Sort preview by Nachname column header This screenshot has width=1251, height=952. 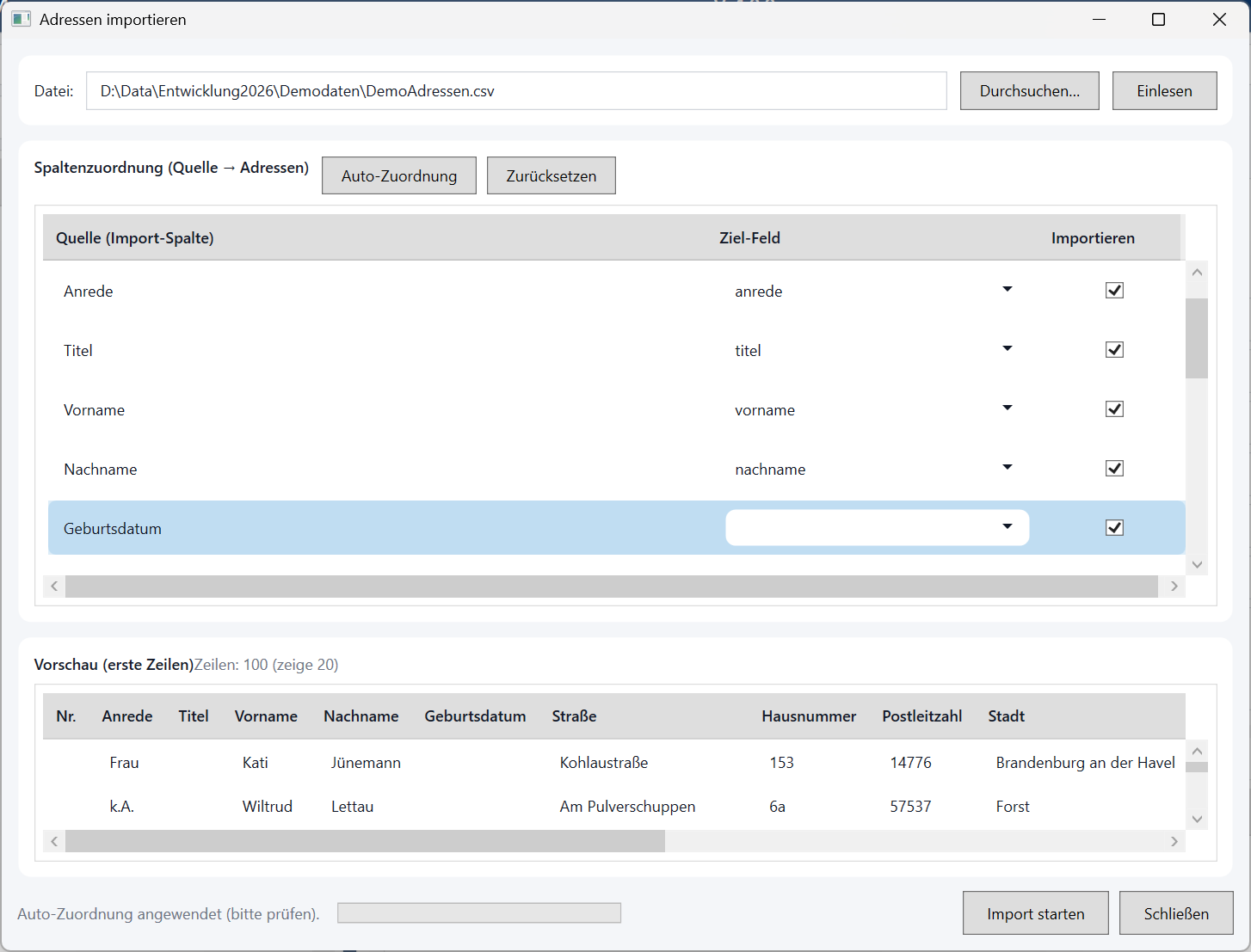pyautogui.click(x=361, y=716)
